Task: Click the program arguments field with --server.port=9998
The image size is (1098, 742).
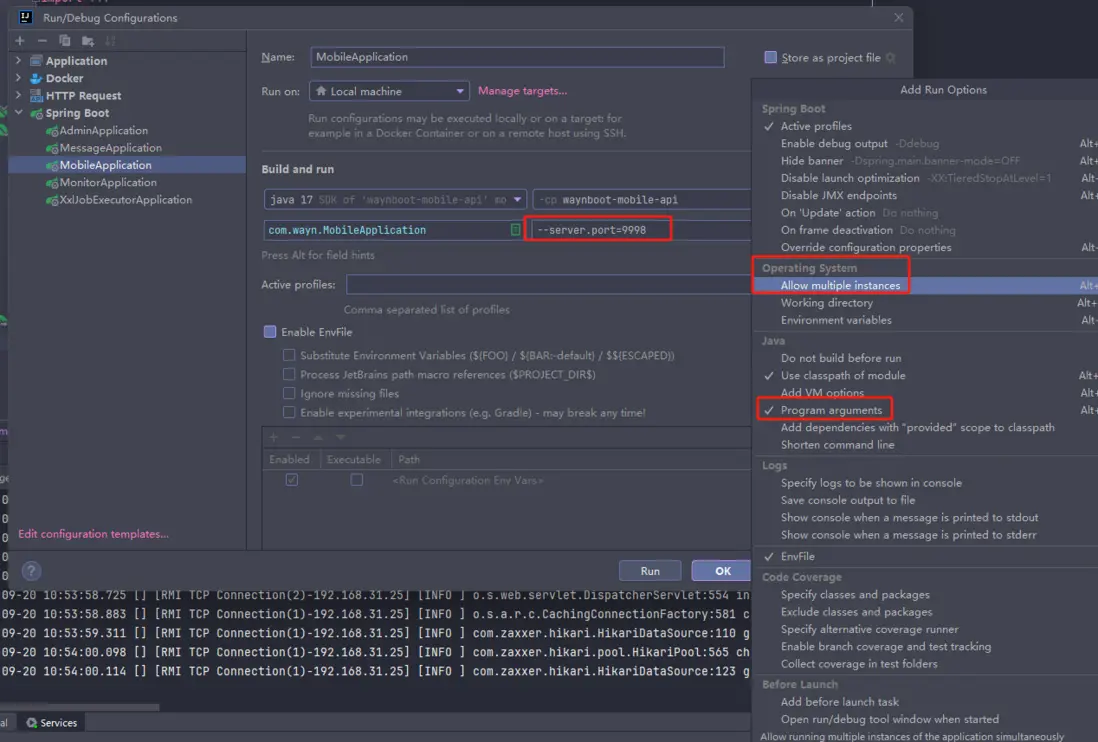Action: (x=641, y=230)
